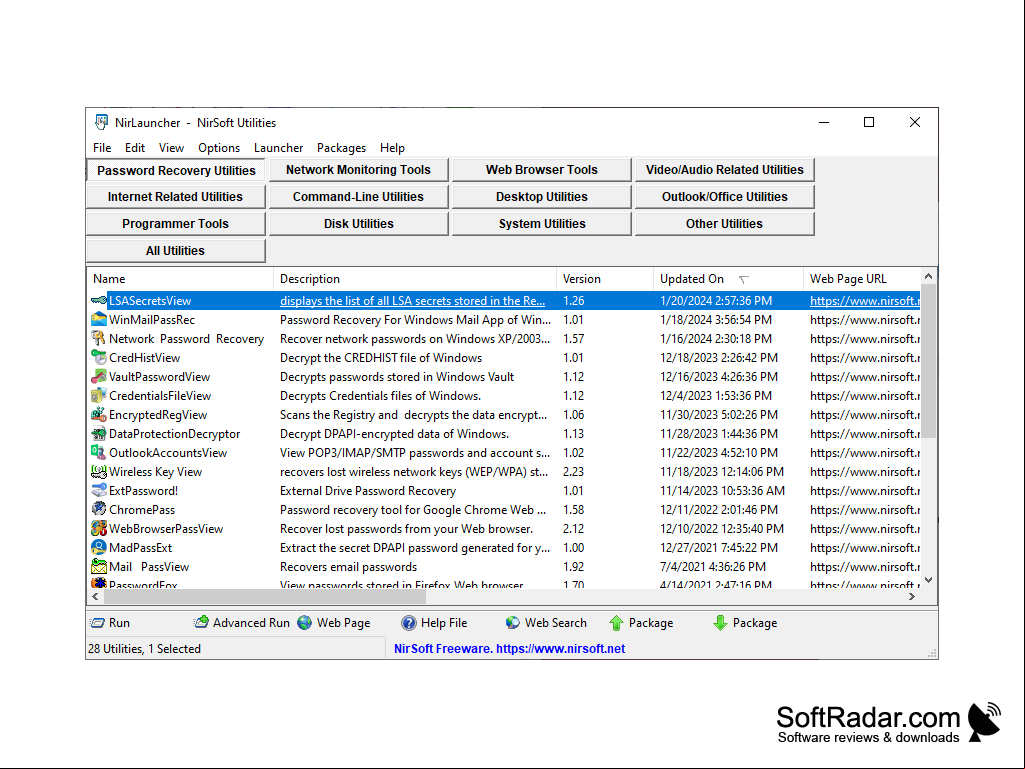
Task: Click the EncryptedRegView row icon
Action: (x=99, y=415)
